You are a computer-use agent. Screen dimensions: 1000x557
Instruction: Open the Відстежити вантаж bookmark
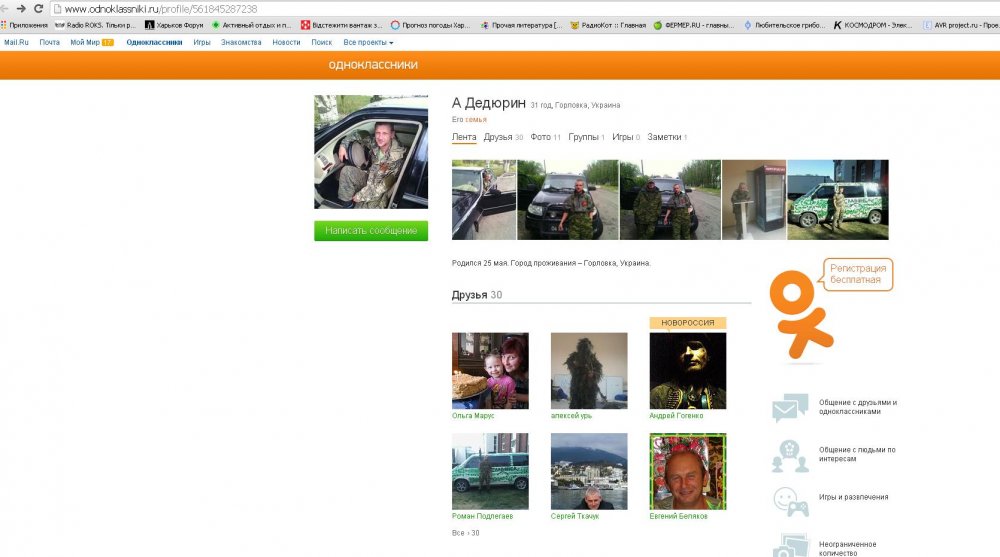(x=341, y=26)
